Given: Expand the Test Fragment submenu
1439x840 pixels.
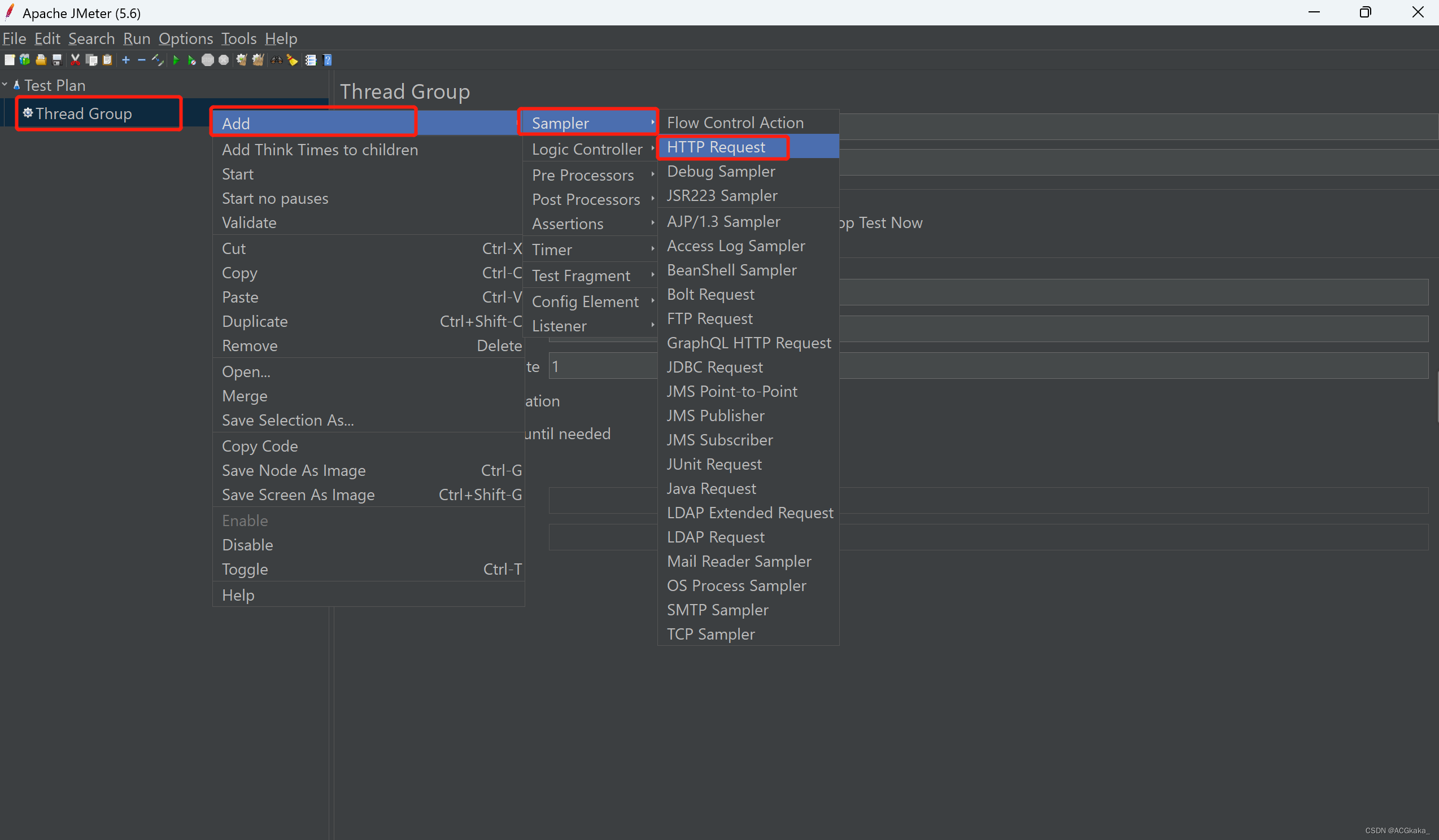Looking at the screenshot, I should tap(590, 275).
